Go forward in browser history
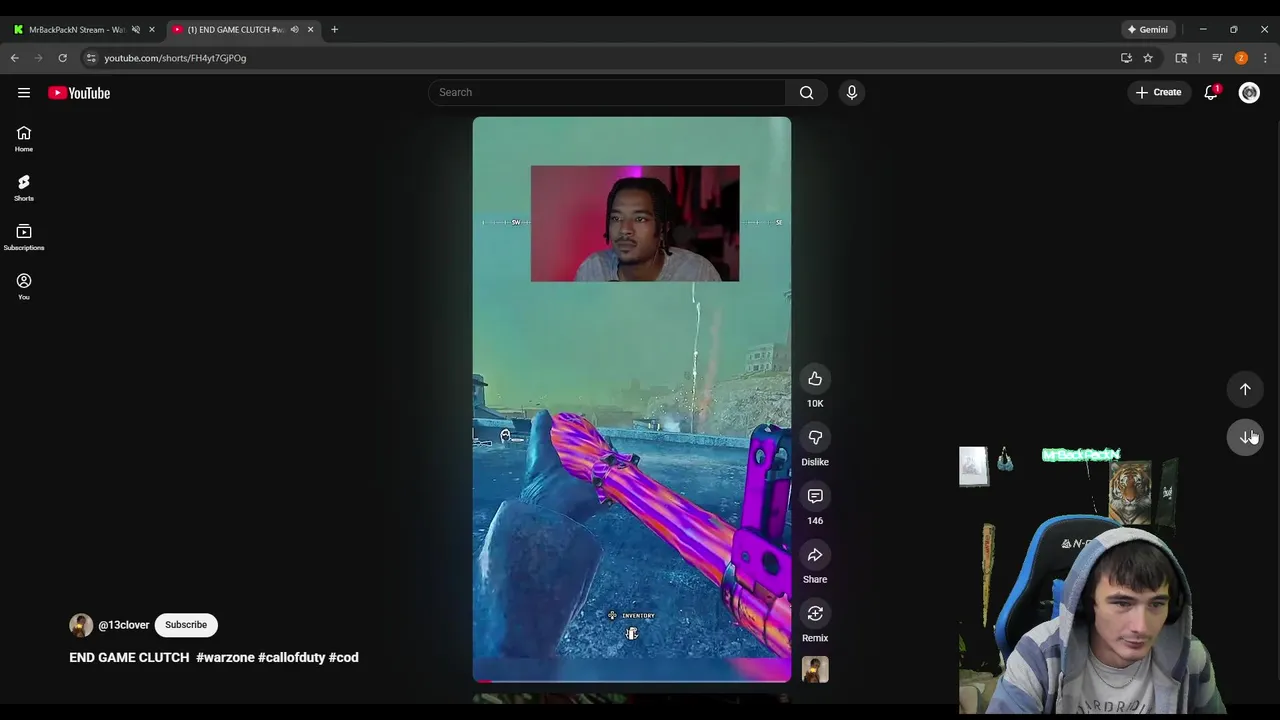 [x=39, y=58]
